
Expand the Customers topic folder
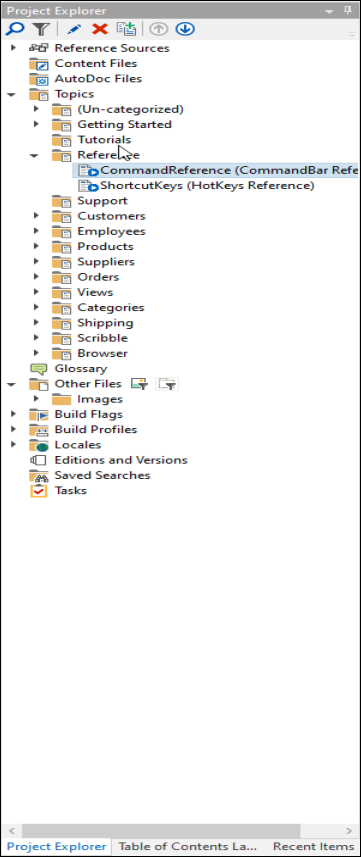(x=36, y=216)
